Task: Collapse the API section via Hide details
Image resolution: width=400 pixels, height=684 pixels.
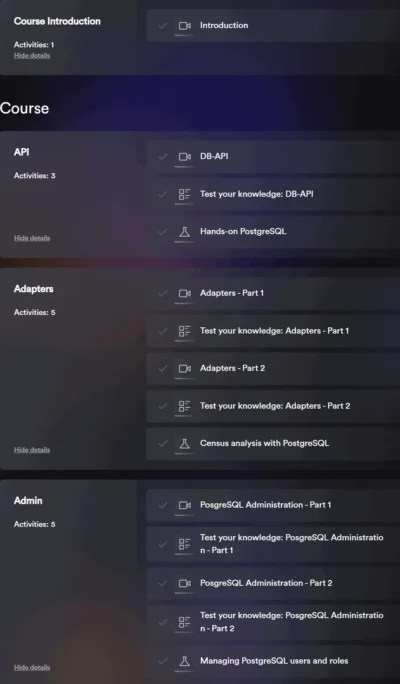Action: tap(32, 238)
